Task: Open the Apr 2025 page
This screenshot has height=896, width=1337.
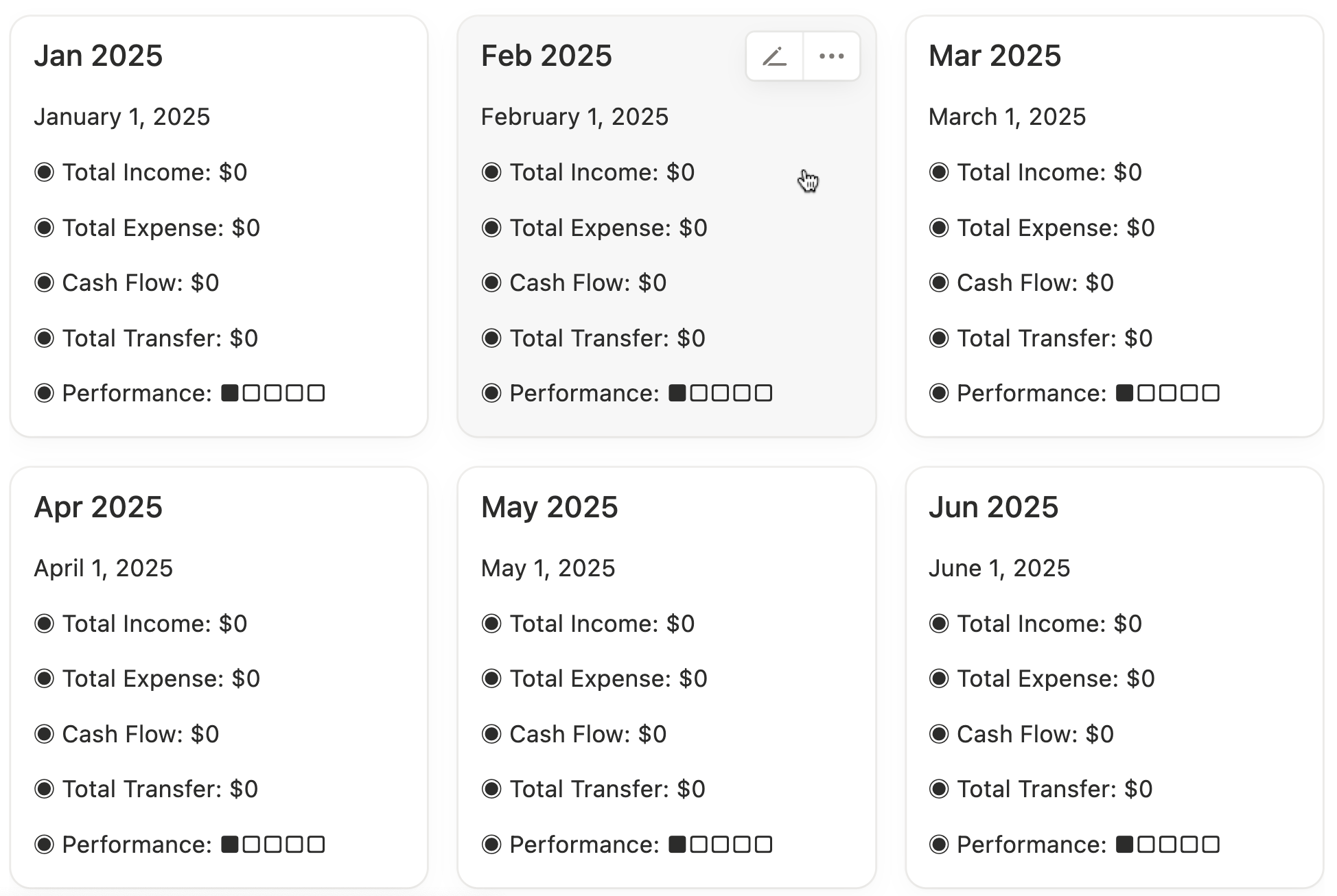Action: click(98, 507)
